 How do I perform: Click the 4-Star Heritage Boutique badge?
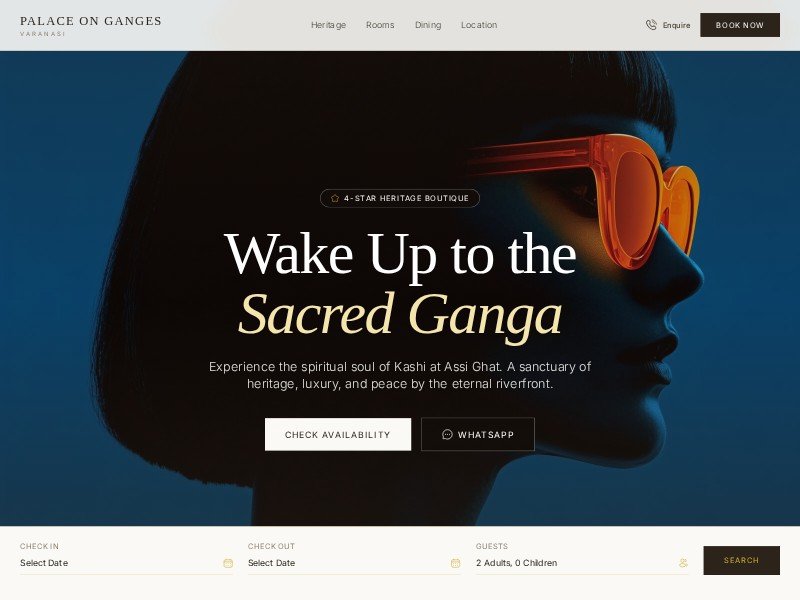point(400,198)
